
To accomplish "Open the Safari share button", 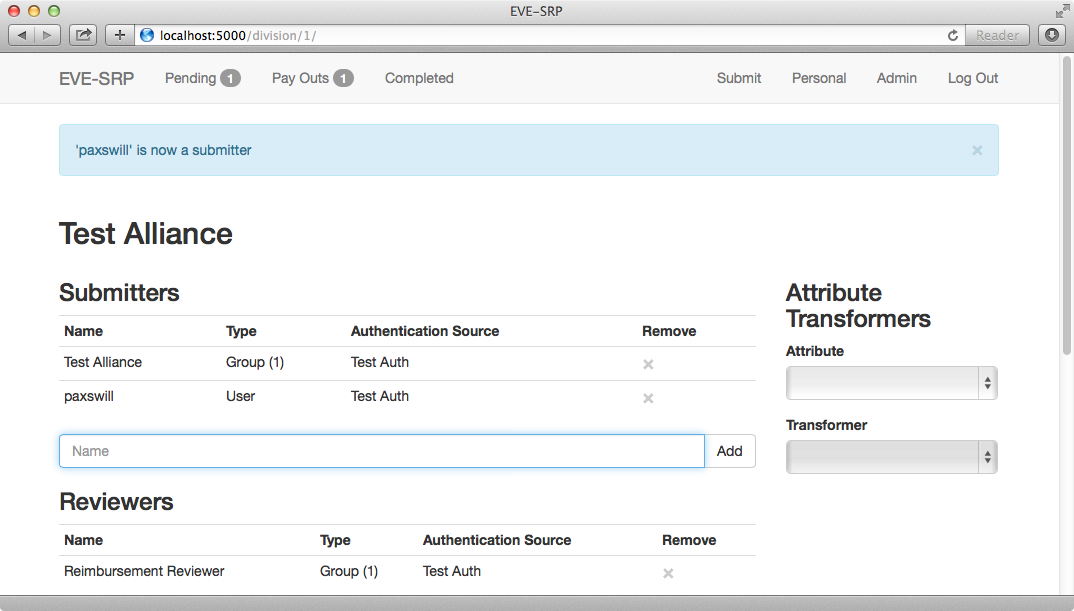I will pos(83,35).
